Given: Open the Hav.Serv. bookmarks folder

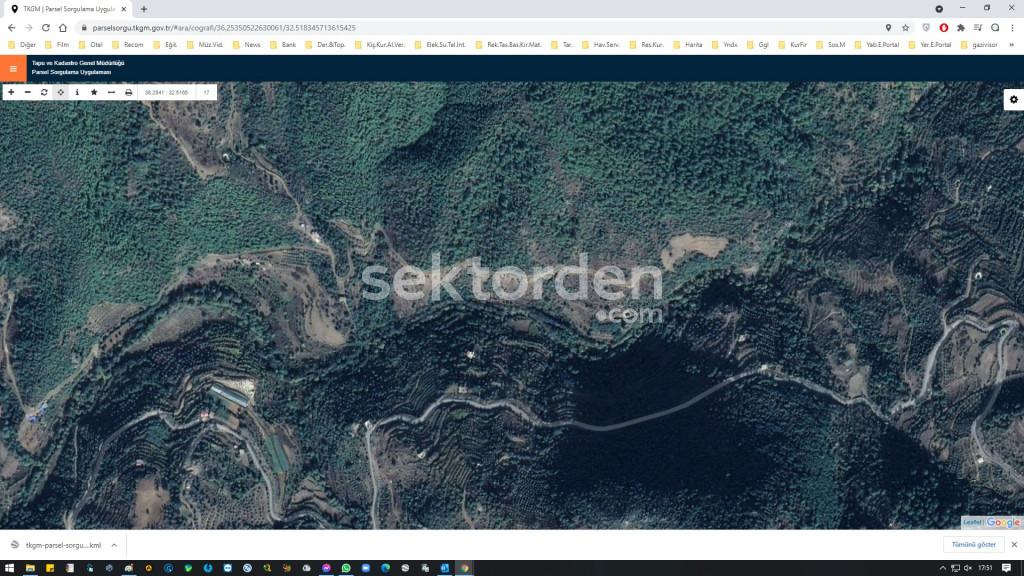Looking at the screenshot, I should point(601,44).
